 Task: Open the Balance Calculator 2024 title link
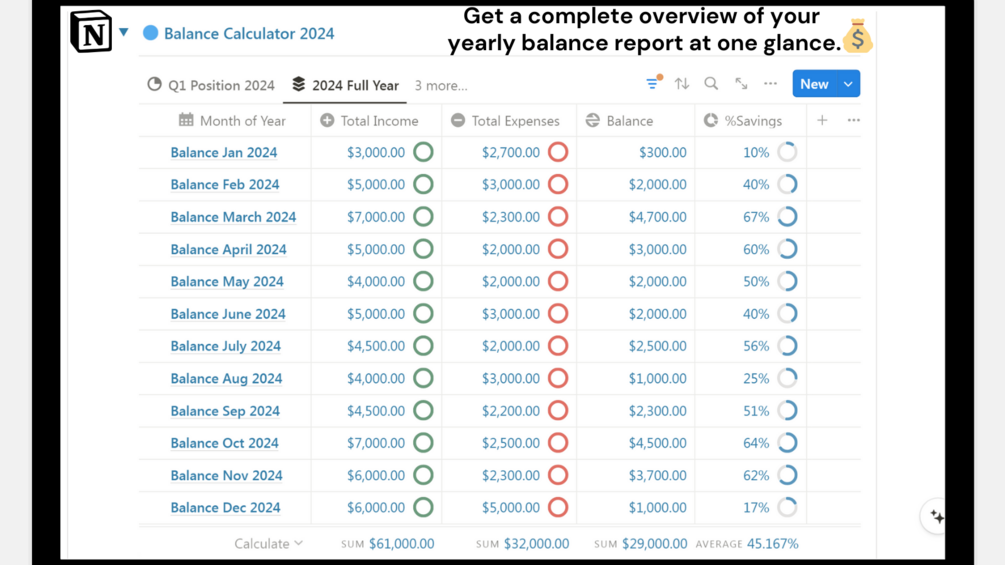[249, 33]
